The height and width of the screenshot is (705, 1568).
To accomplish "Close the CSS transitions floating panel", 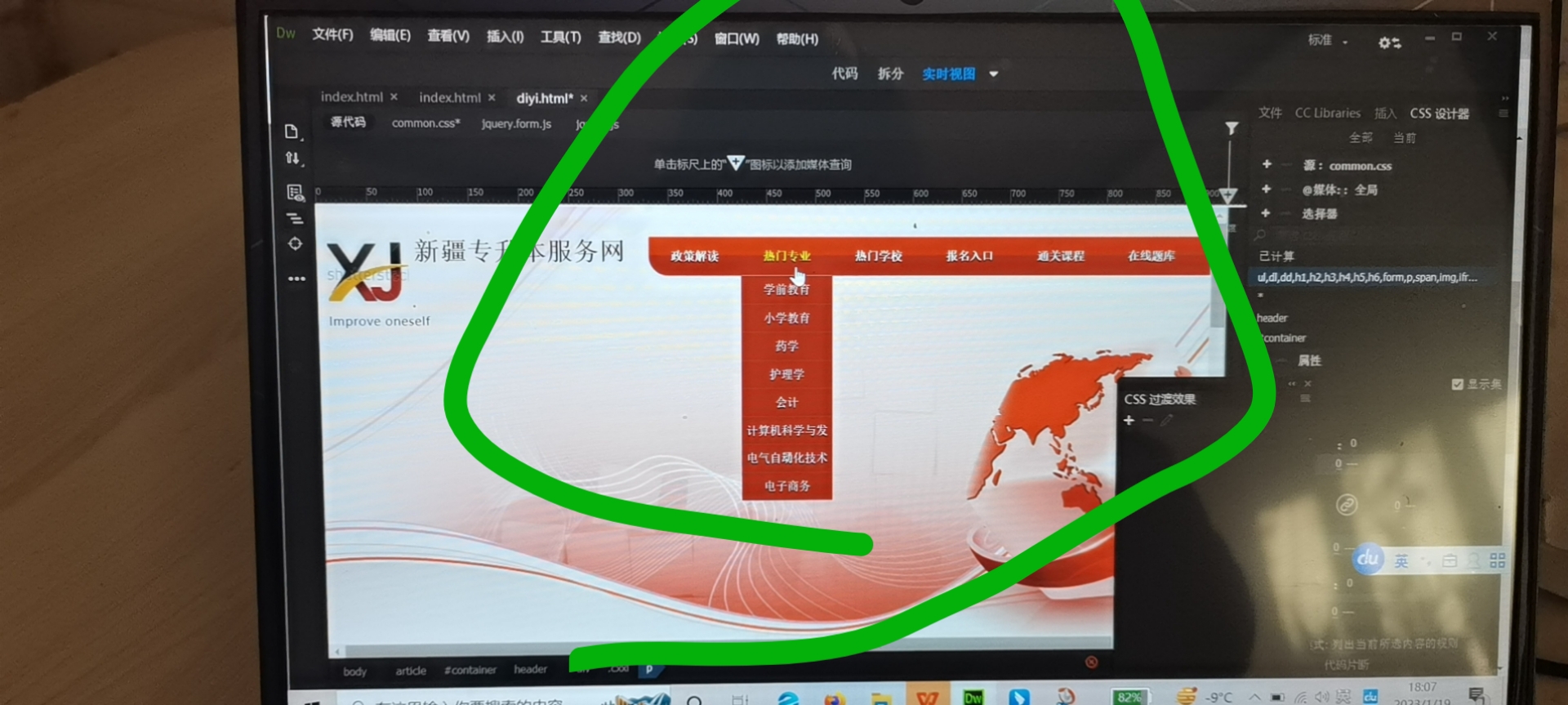I will 1307,383.
